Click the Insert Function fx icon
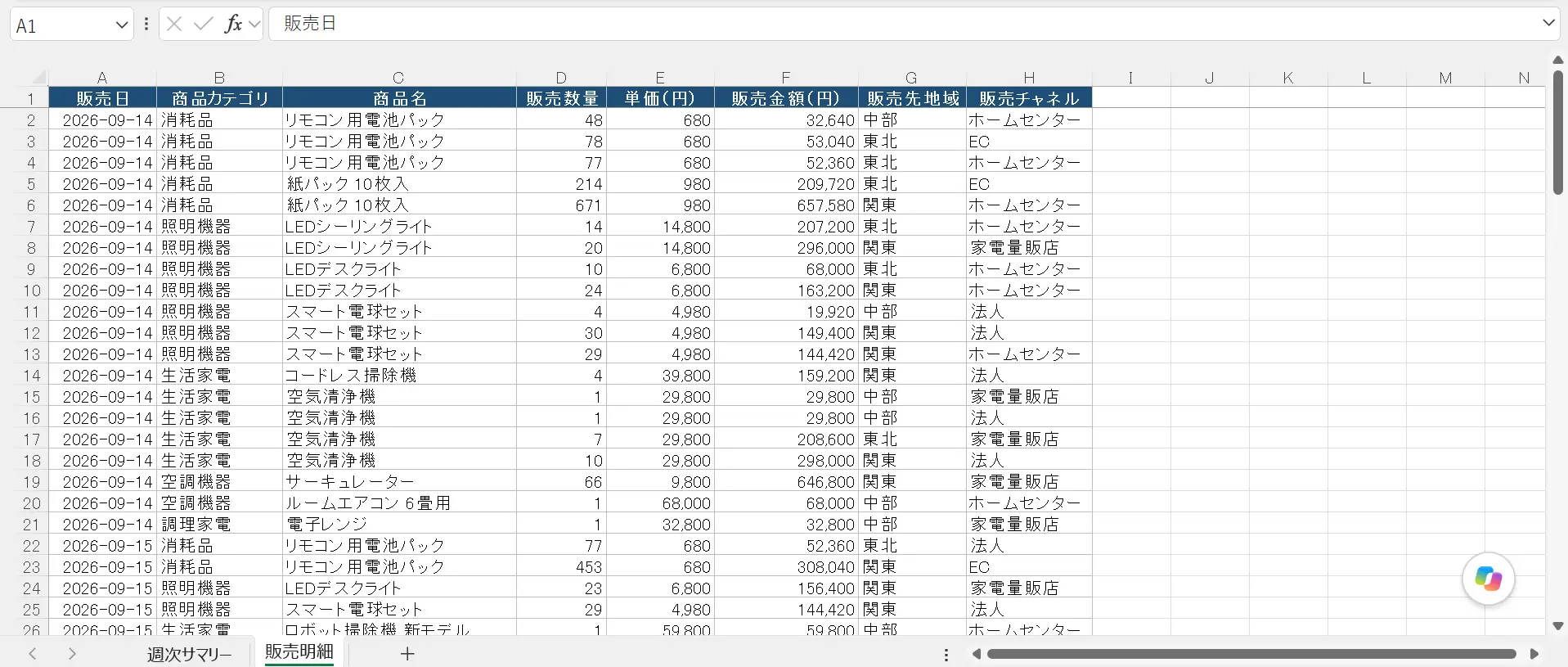This screenshot has height=667, width=1568. click(x=233, y=25)
